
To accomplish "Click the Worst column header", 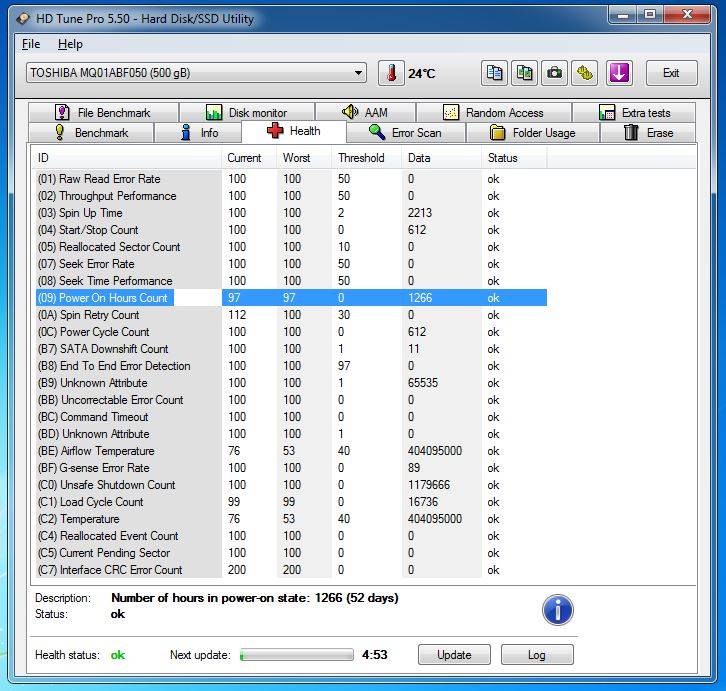I will [x=304, y=158].
